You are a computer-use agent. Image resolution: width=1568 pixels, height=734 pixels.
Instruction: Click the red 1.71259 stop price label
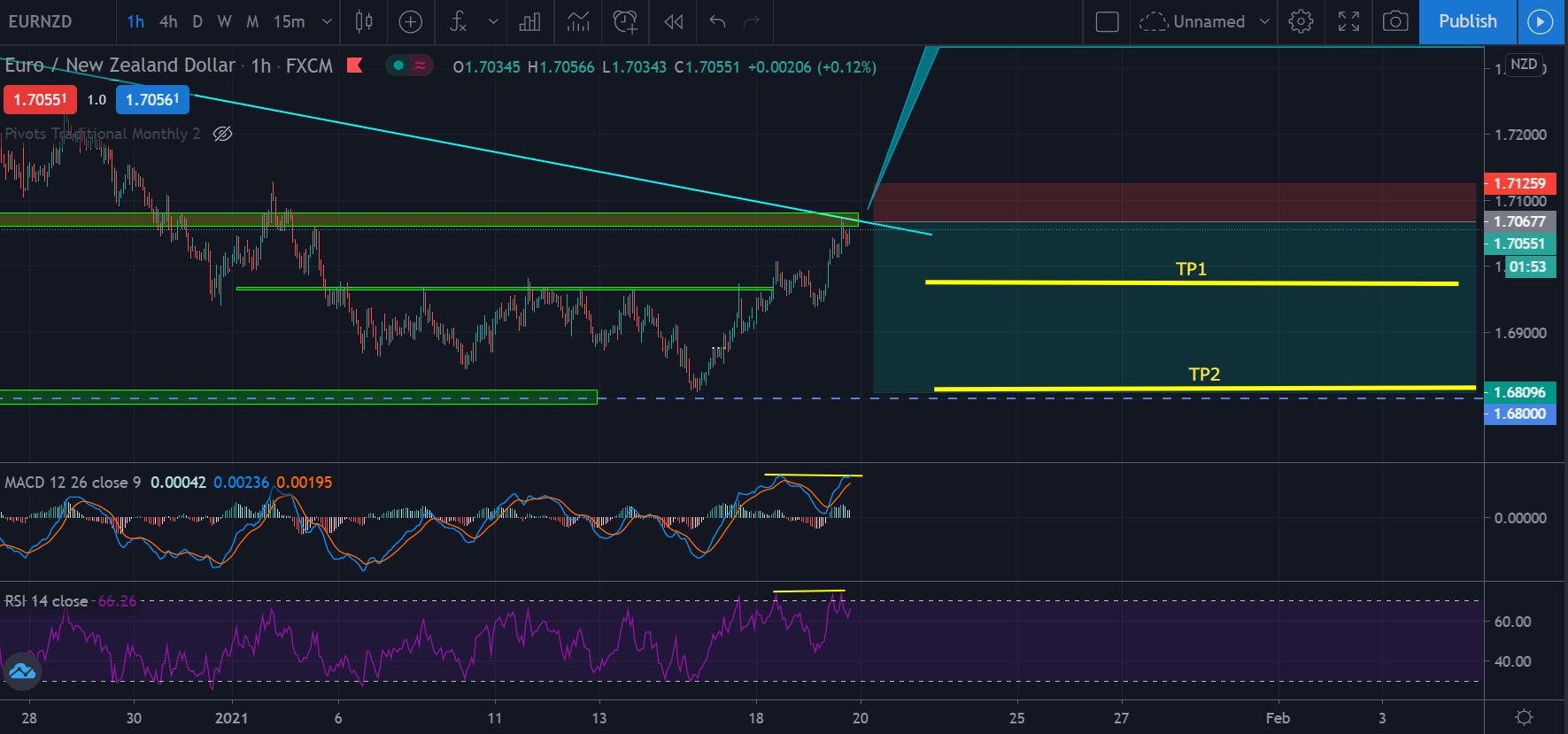pos(1519,183)
